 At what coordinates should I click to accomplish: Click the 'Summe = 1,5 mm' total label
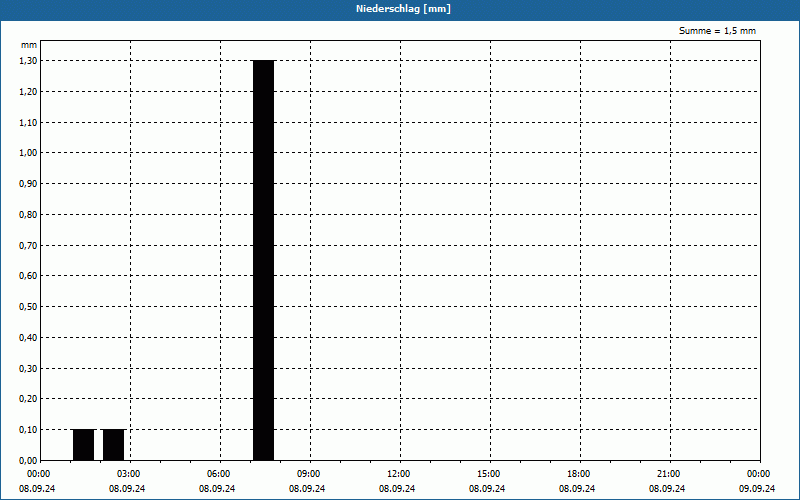pos(717,31)
